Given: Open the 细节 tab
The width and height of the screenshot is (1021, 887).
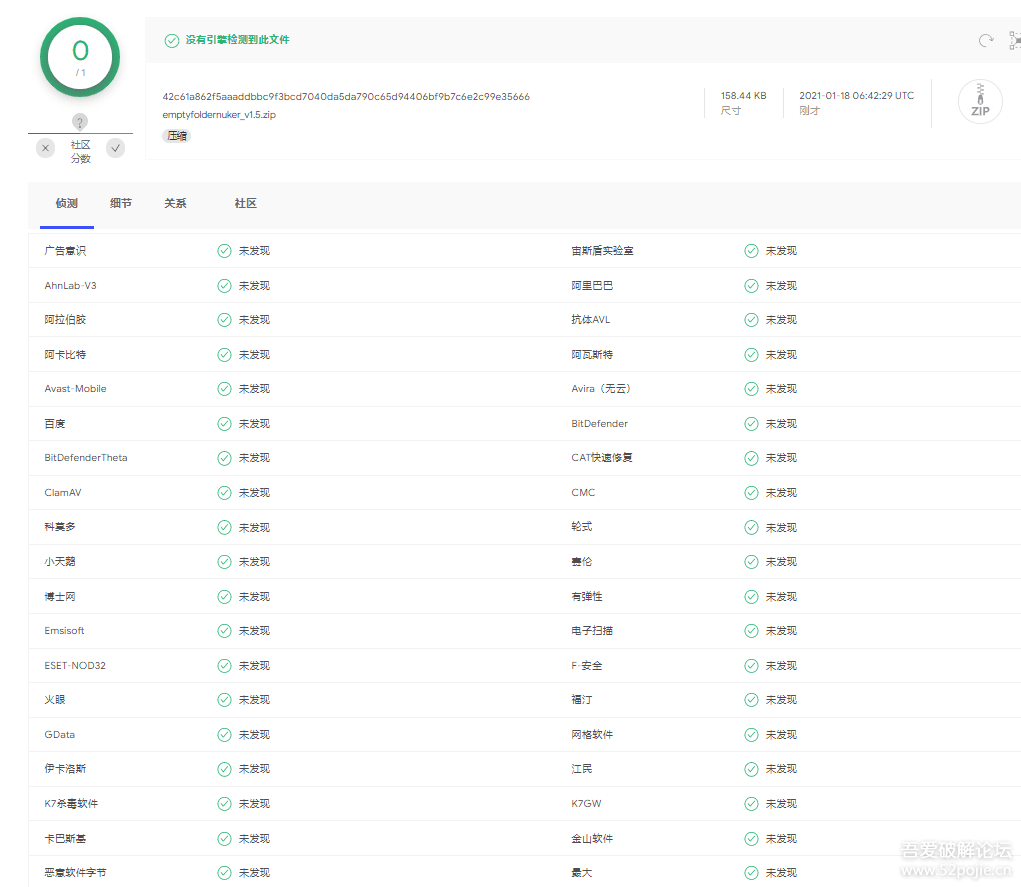Looking at the screenshot, I should pos(121,203).
